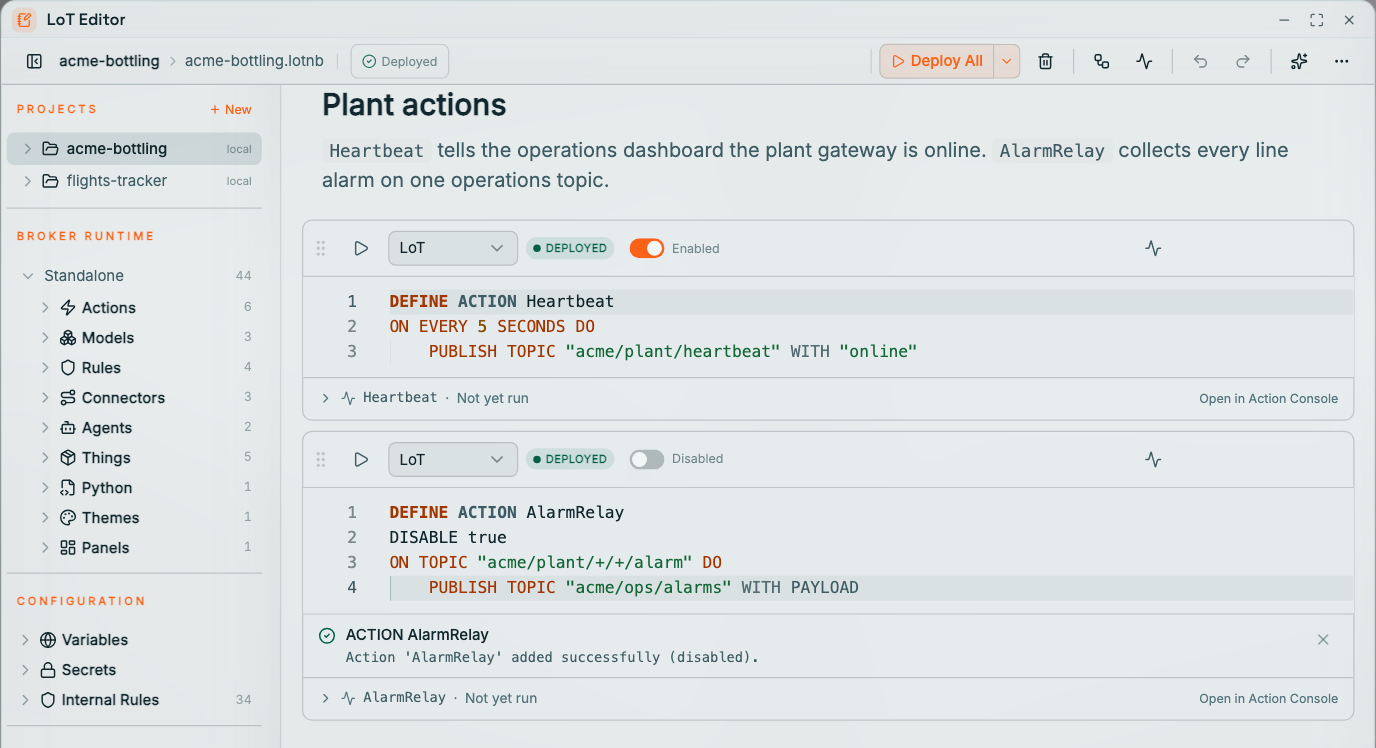1376x748 pixels.
Task: Click the acme-bottling.lotnb breadcrumb
Action: [x=254, y=61]
